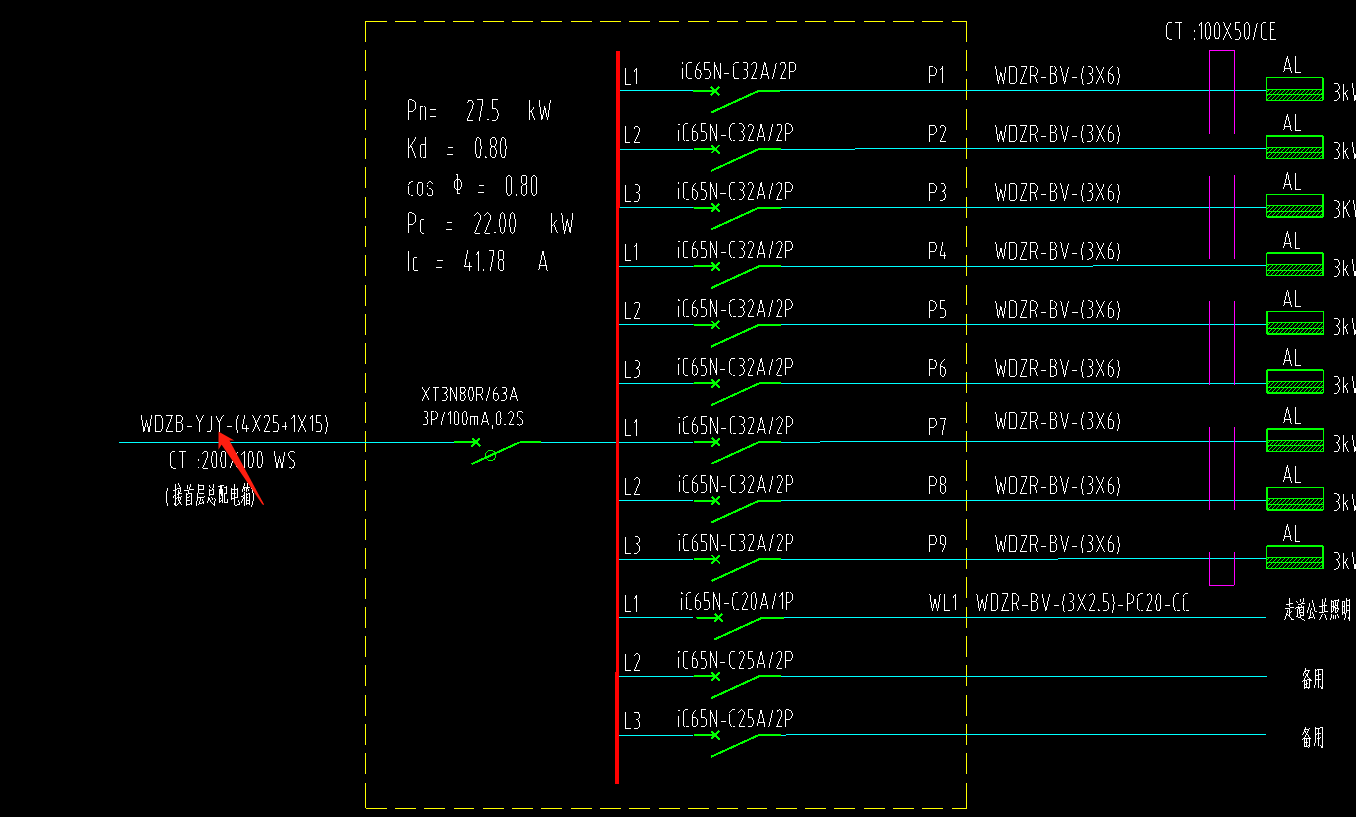
Task: Select the note 接首层总配电箱
Action: [x=209, y=496]
